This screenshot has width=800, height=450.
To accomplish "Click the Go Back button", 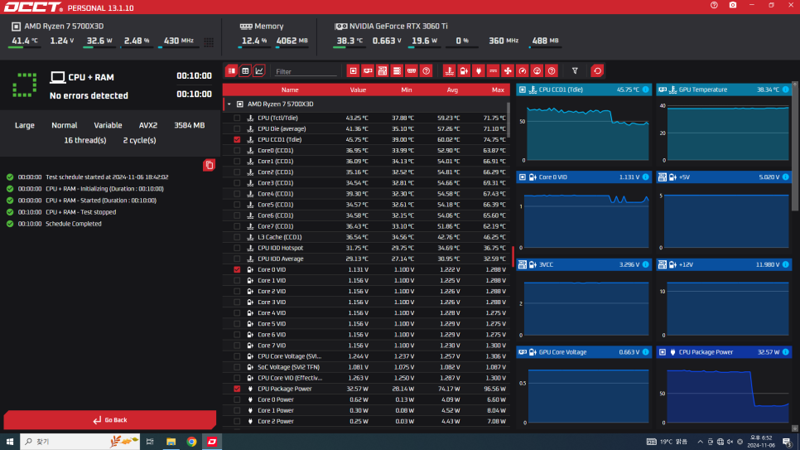I will click(x=110, y=420).
